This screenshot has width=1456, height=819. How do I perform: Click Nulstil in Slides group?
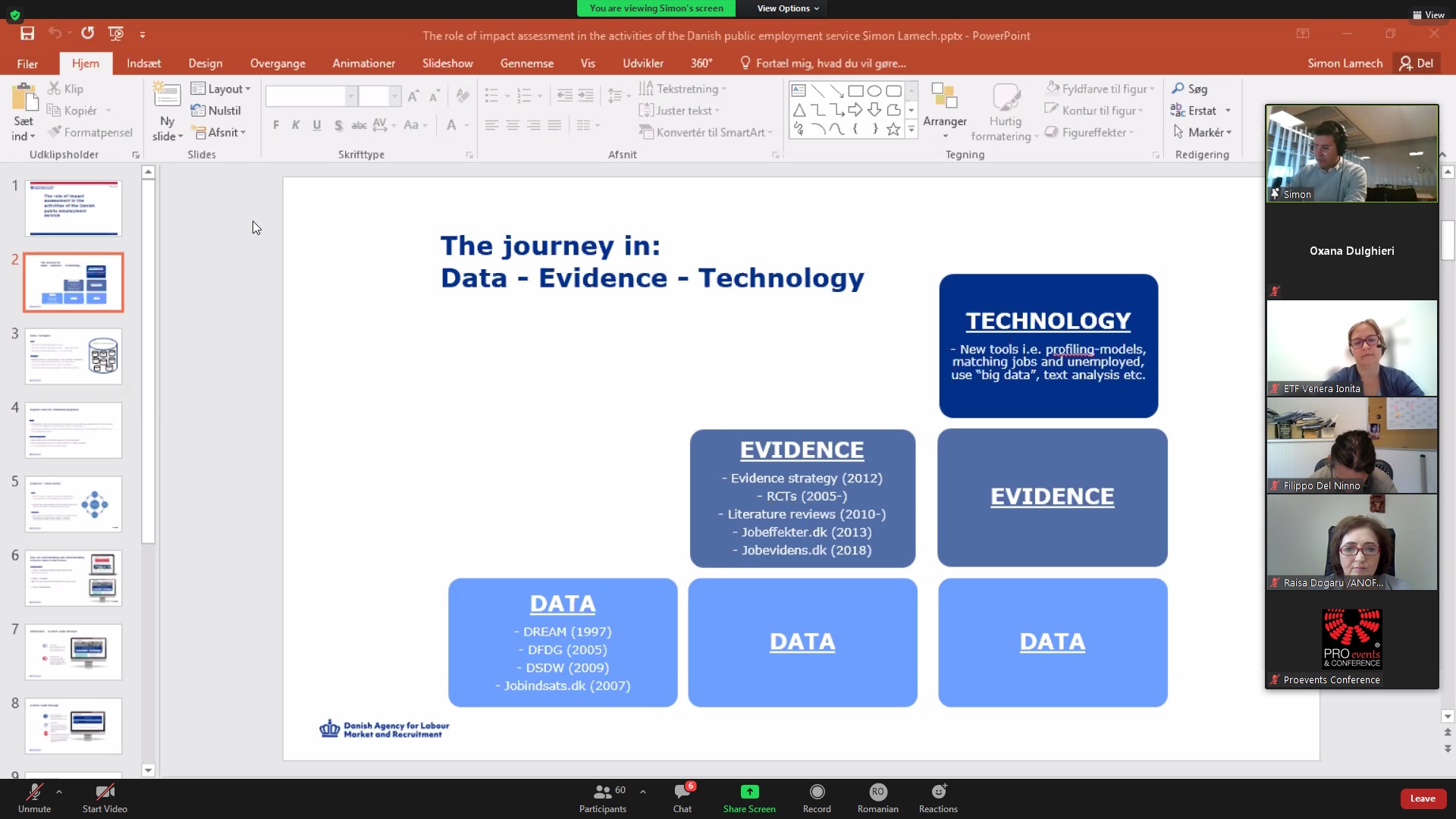coord(216,111)
